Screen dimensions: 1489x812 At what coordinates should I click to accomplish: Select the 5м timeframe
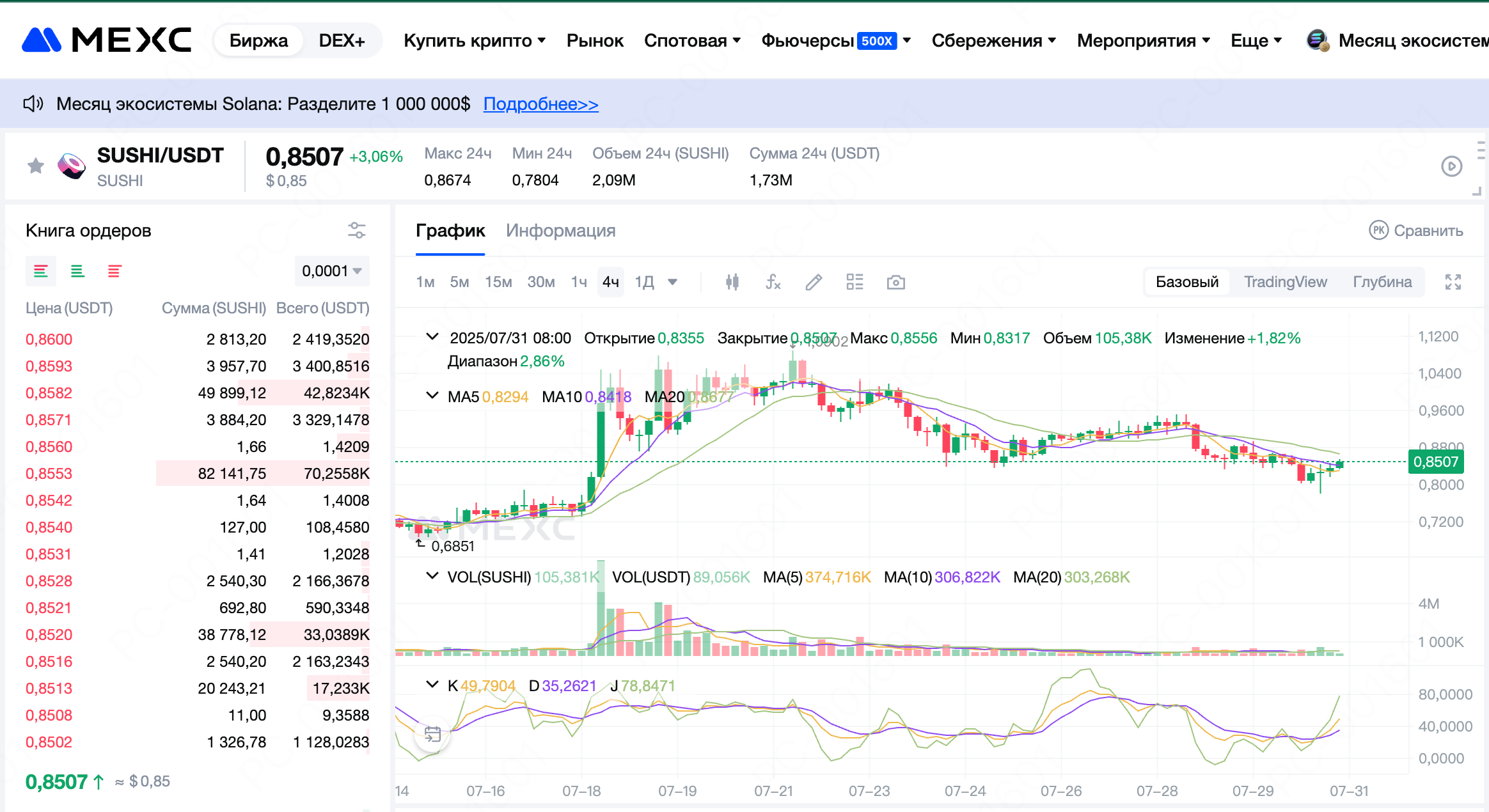click(459, 282)
